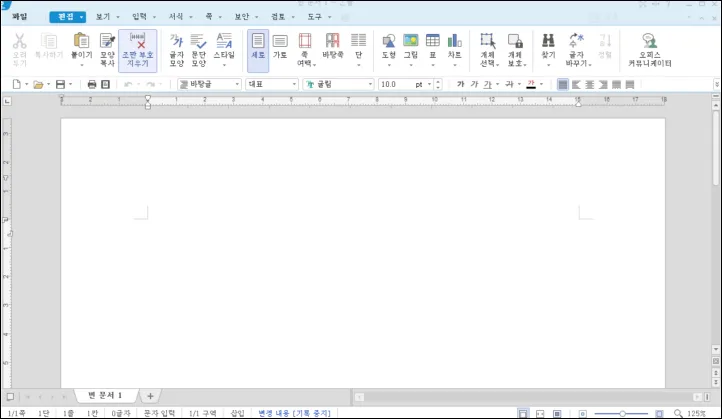Select landscape (가로) page orientation
The width and height of the screenshot is (722, 419).
point(280,46)
